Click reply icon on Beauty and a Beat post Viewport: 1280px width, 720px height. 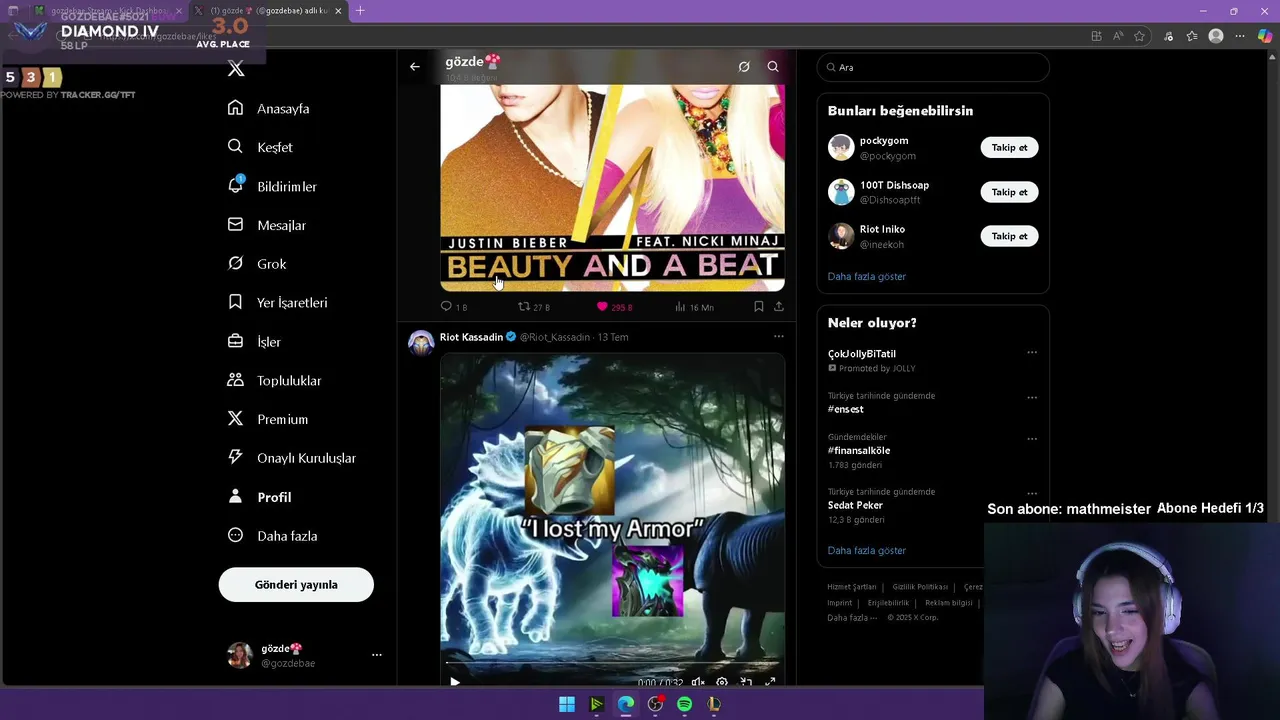(446, 307)
